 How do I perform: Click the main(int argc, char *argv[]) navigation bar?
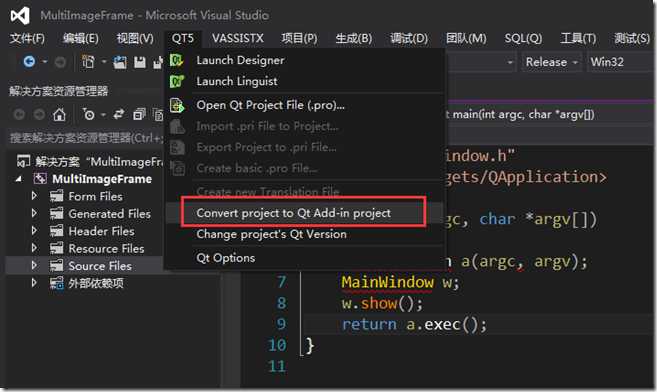[x=550, y=114]
